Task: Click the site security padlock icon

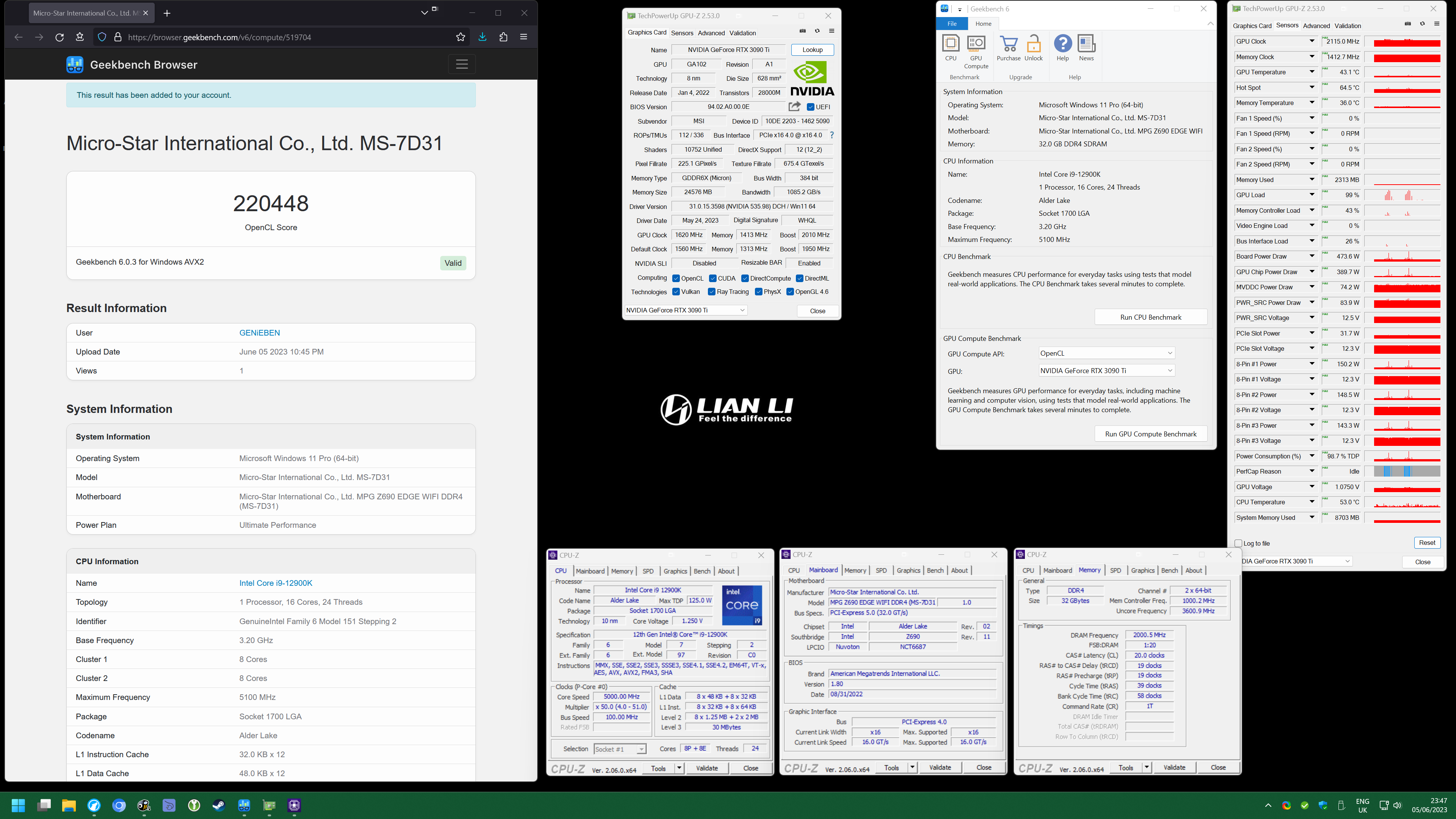Action: click(x=118, y=37)
